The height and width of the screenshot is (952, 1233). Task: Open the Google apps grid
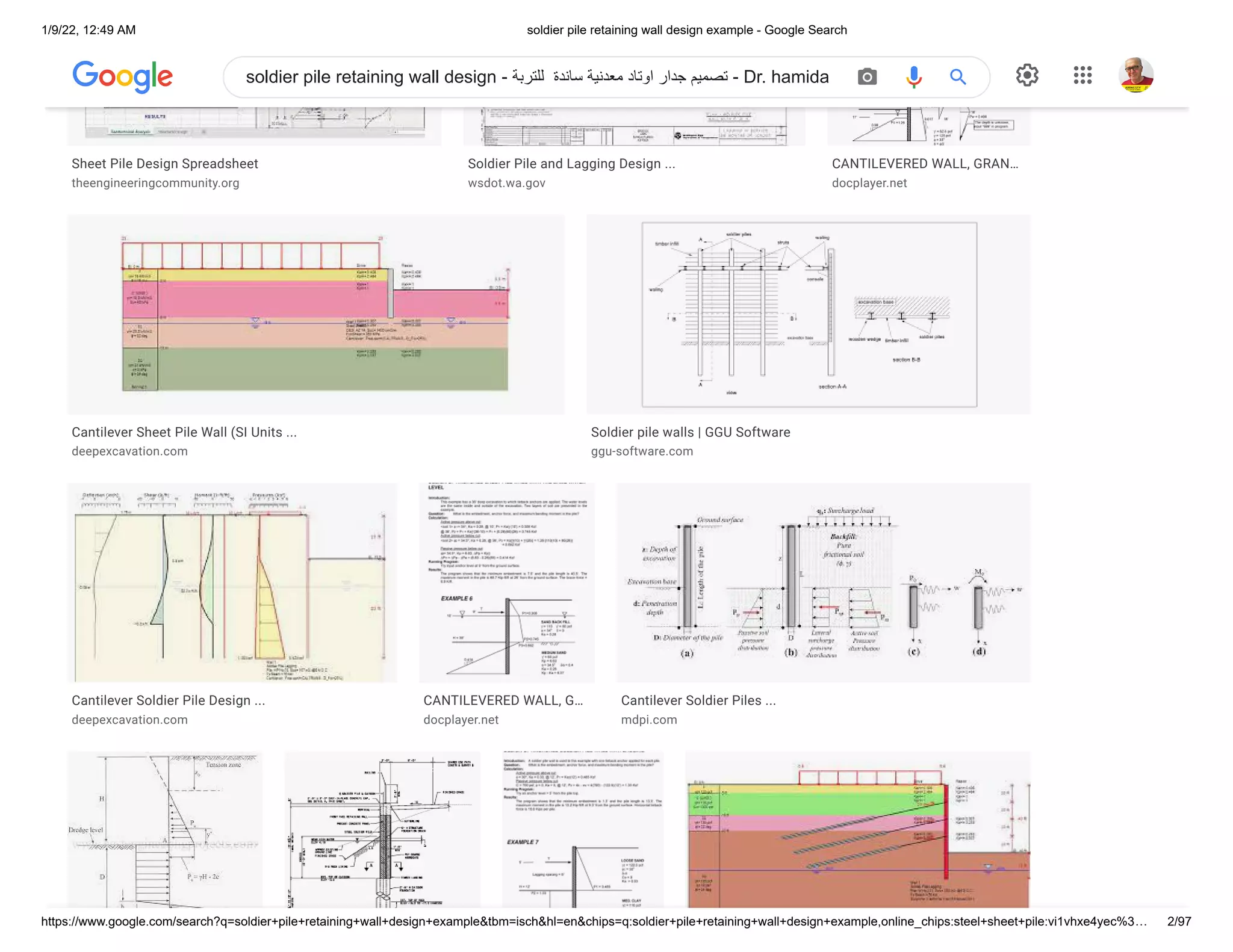(1082, 75)
